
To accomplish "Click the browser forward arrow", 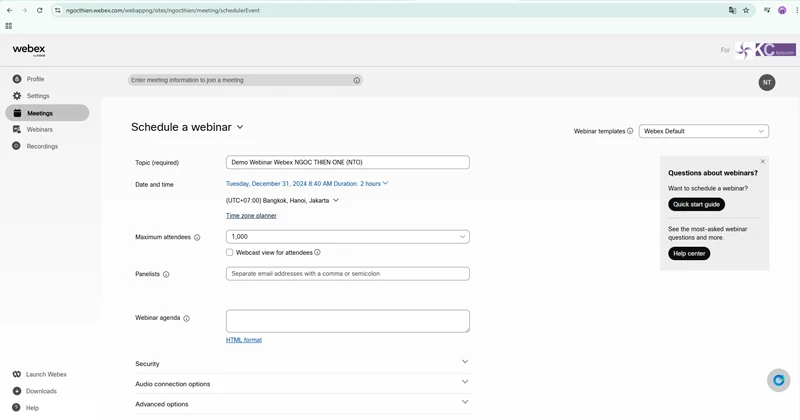I will click(24, 10).
